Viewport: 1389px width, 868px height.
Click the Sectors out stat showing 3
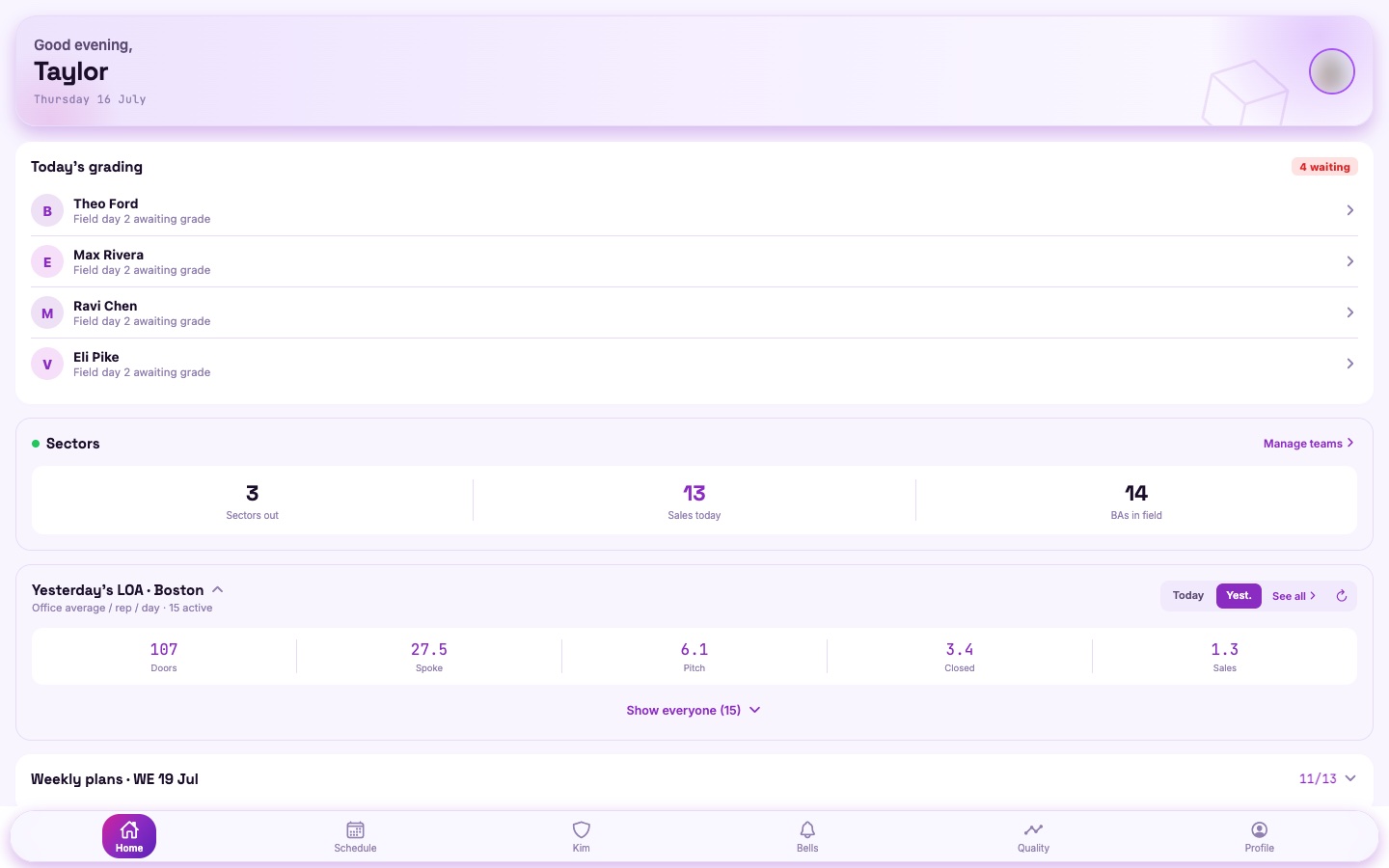[x=253, y=501]
